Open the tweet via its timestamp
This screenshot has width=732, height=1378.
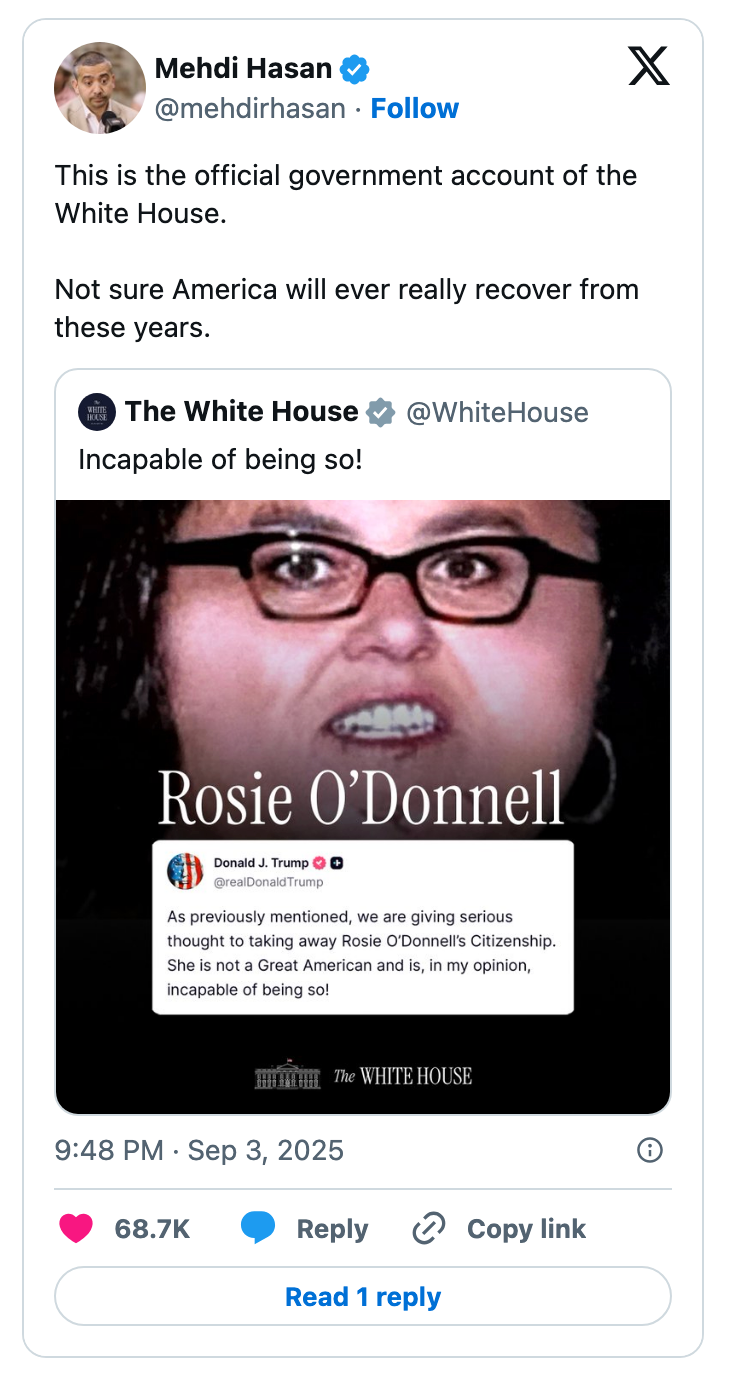point(198,1150)
